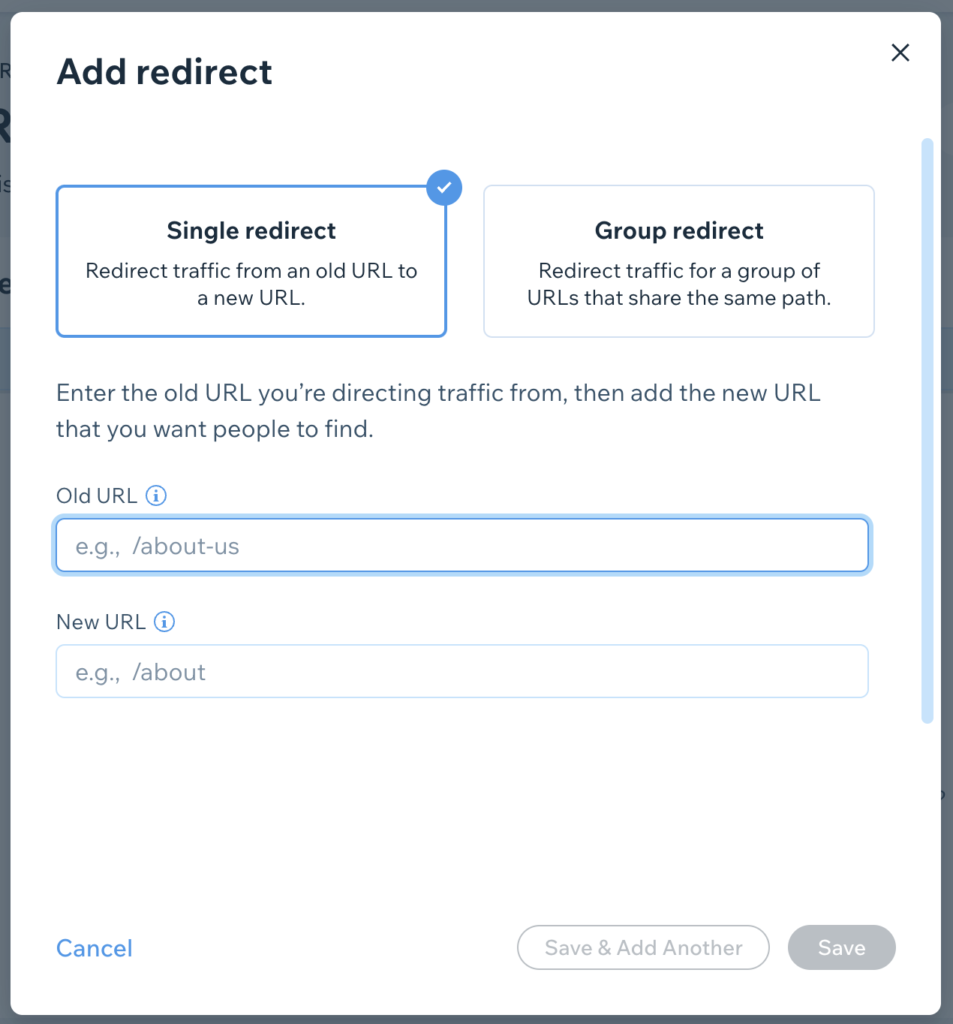
Task: Click the New URL info icon
Action: [165, 622]
